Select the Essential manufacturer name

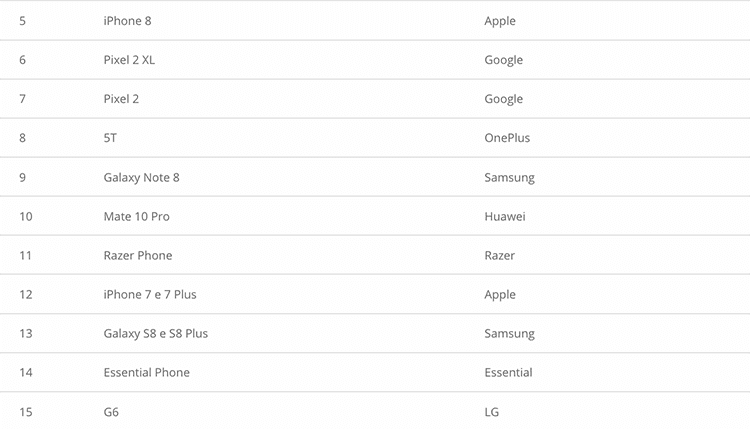point(508,373)
